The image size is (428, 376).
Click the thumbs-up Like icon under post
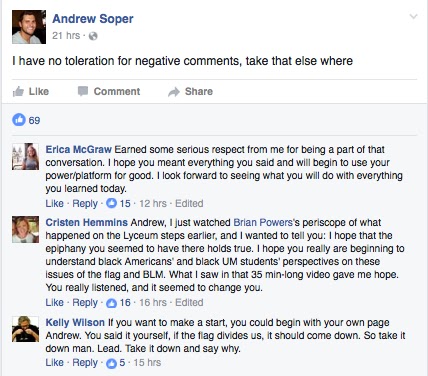tap(18, 91)
